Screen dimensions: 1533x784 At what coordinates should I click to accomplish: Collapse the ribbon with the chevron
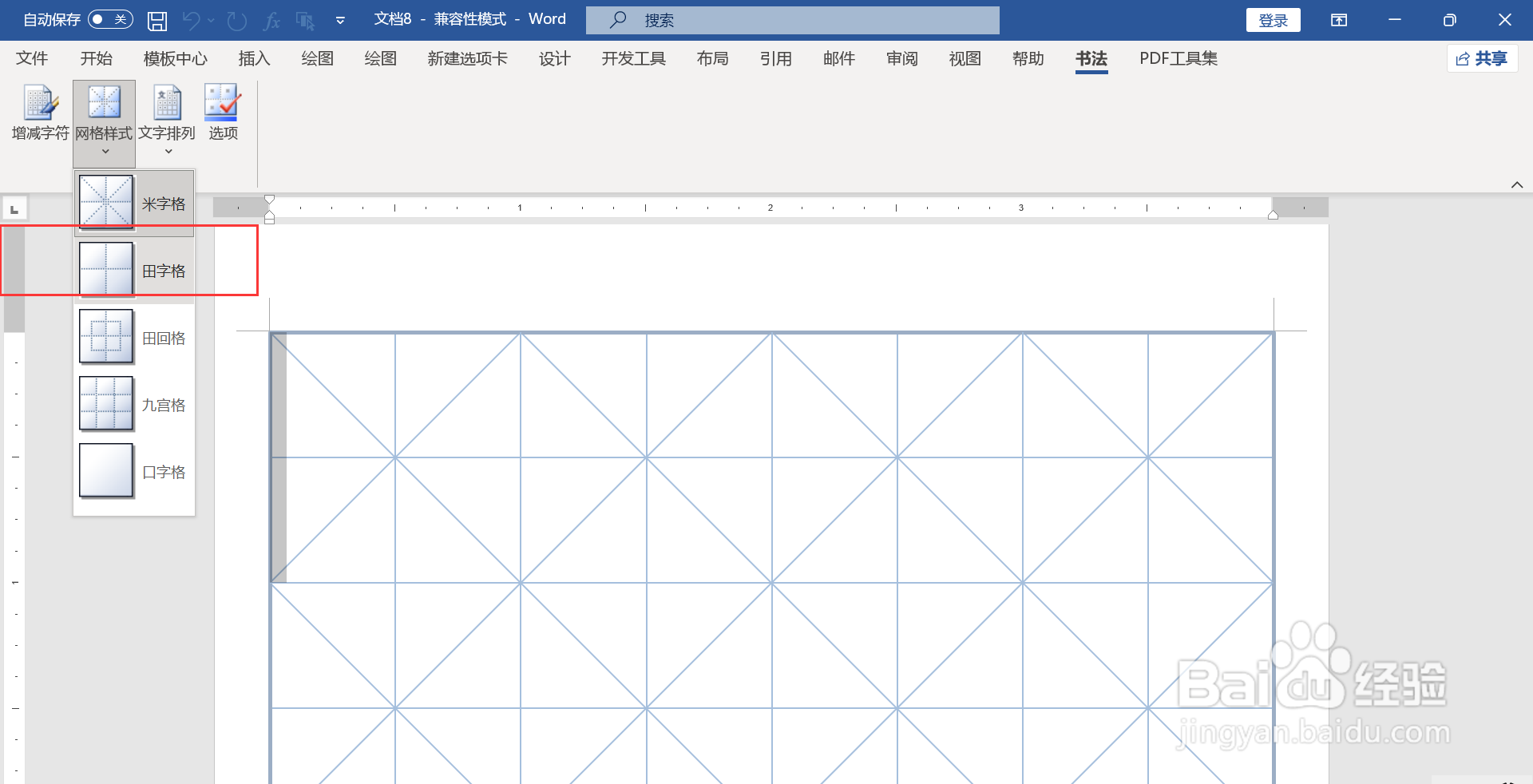[x=1517, y=184]
